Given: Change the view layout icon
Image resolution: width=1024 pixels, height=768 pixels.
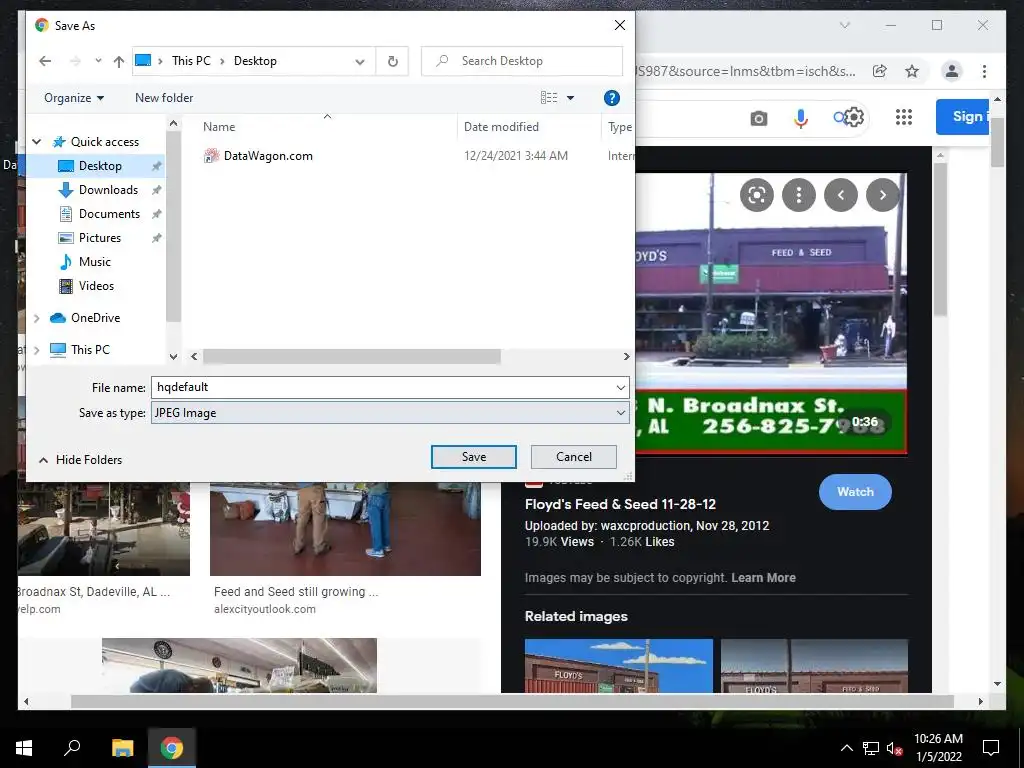Looking at the screenshot, I should point(549,98).
